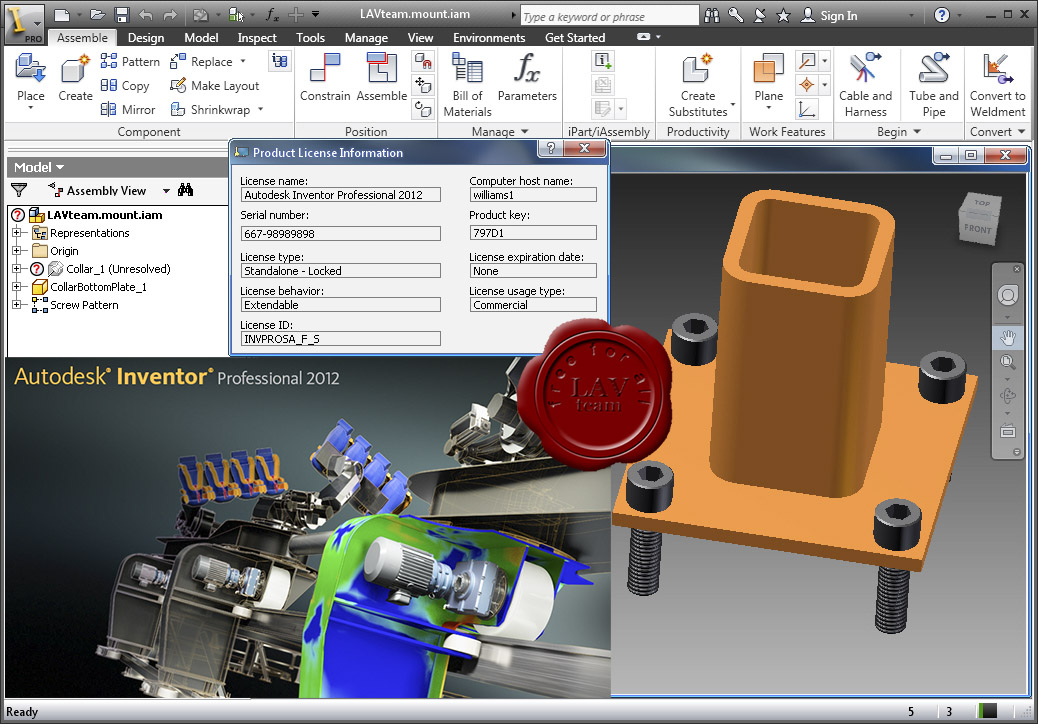Click the Orbit tool in navigation bar
The image size is (1038, 724).
[1008, 396]
